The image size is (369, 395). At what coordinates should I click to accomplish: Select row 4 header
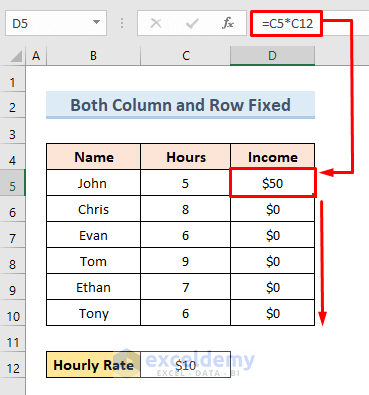(x=13, y=157)
